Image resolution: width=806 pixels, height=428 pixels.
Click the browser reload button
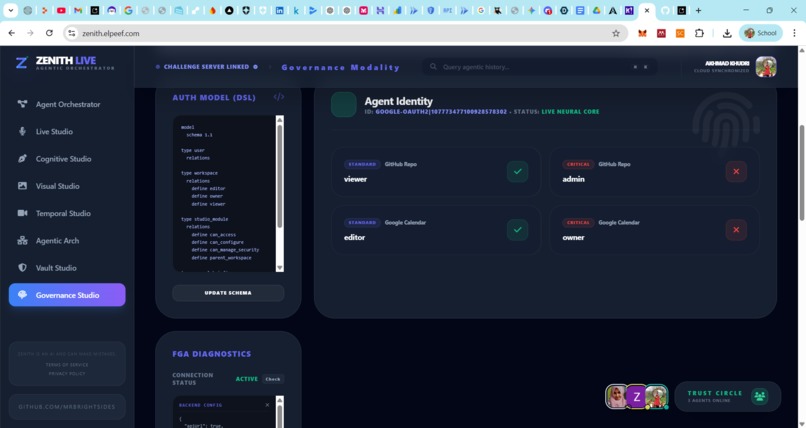pyautogui.click(x=49, y=33)
